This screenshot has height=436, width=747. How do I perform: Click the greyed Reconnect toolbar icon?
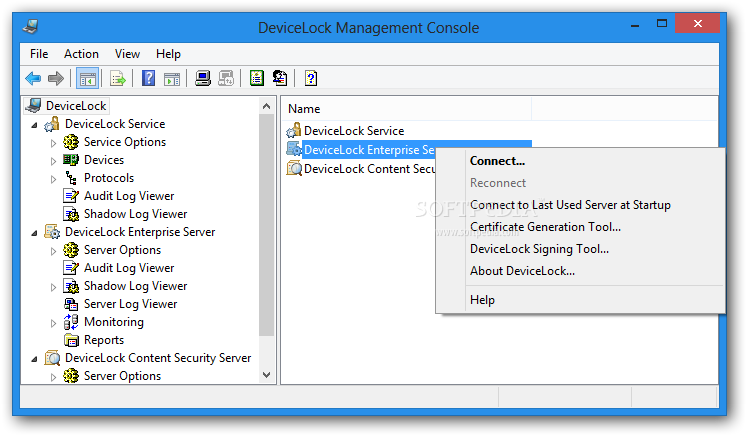(x=226, y=78)
